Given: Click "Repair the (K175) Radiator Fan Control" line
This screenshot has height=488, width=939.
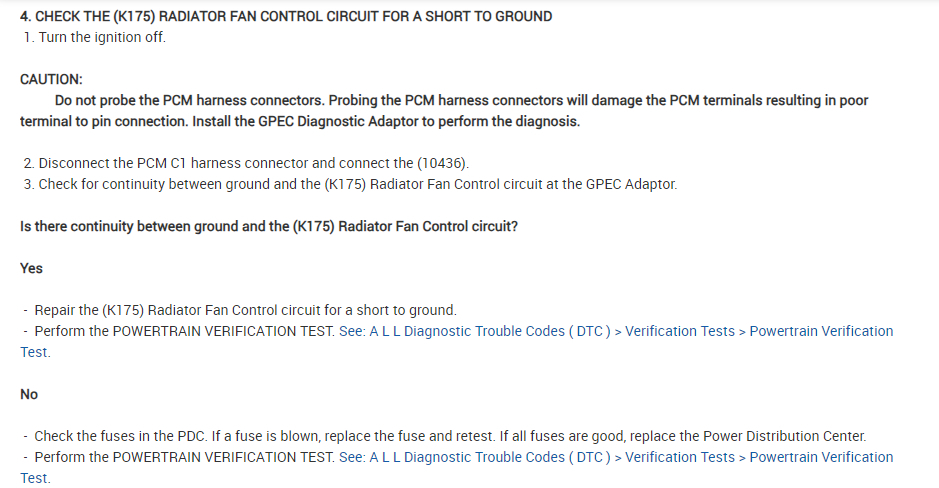Looking at the screenshot, I should (245, 310).
